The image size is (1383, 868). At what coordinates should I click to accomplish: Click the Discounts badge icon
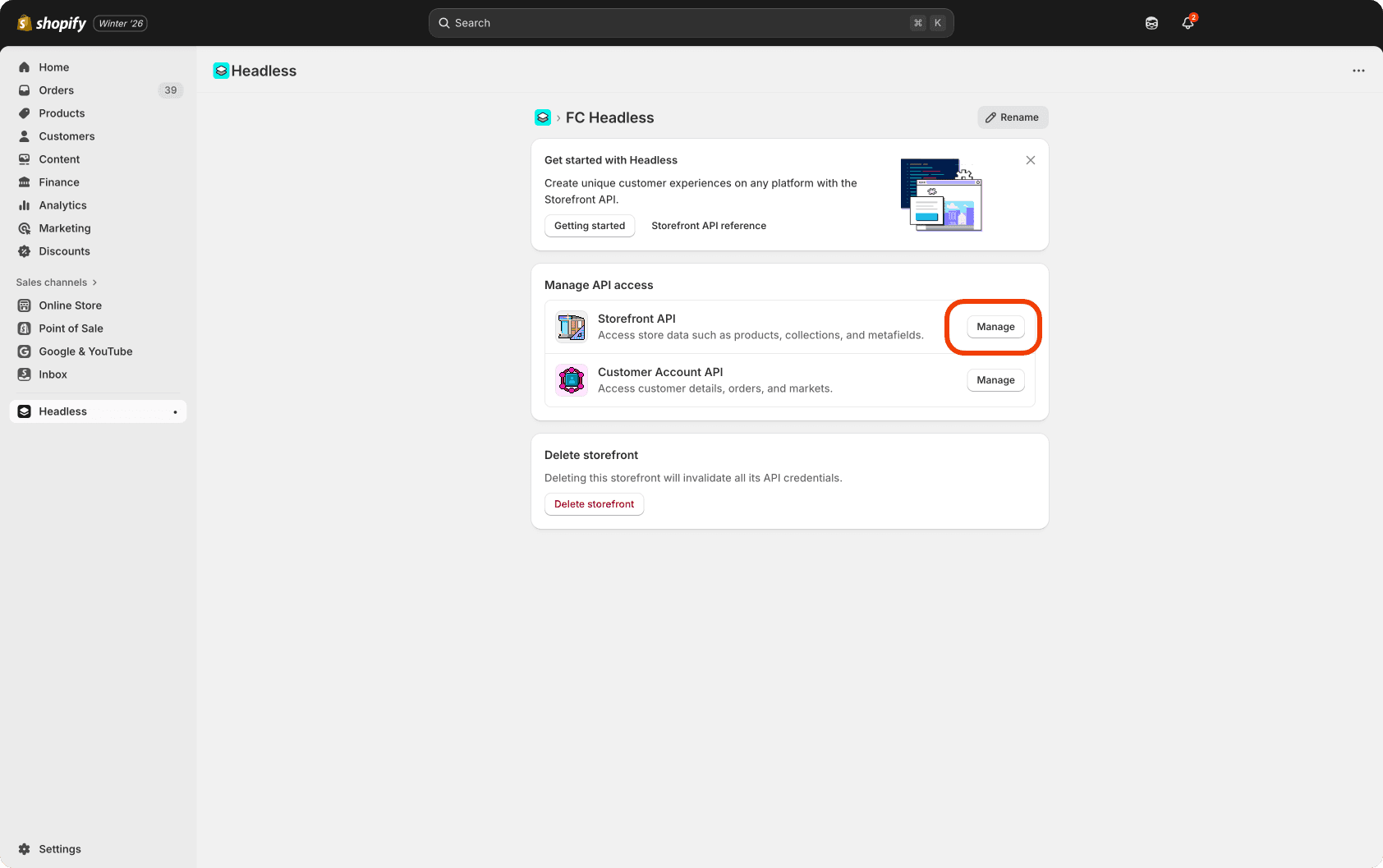click(x=25, y=251)
